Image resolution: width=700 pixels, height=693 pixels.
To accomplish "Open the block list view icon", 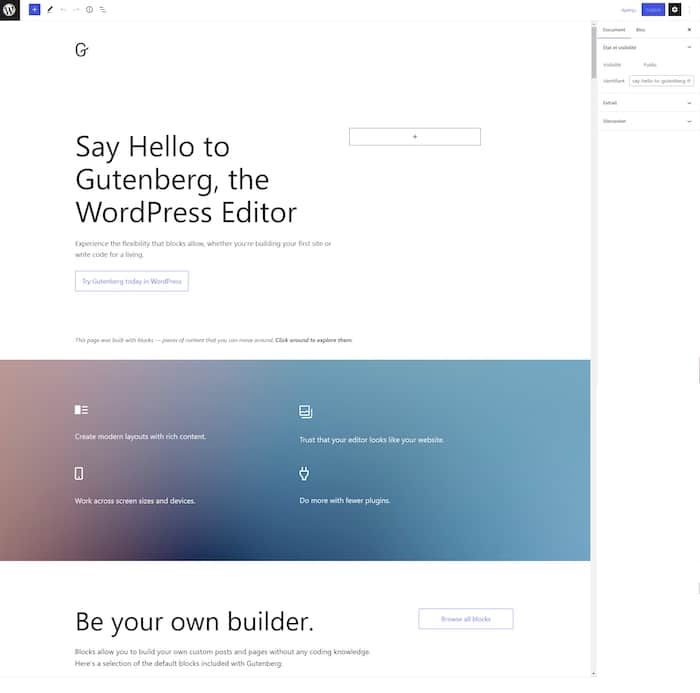I will [x=103, y=9].
